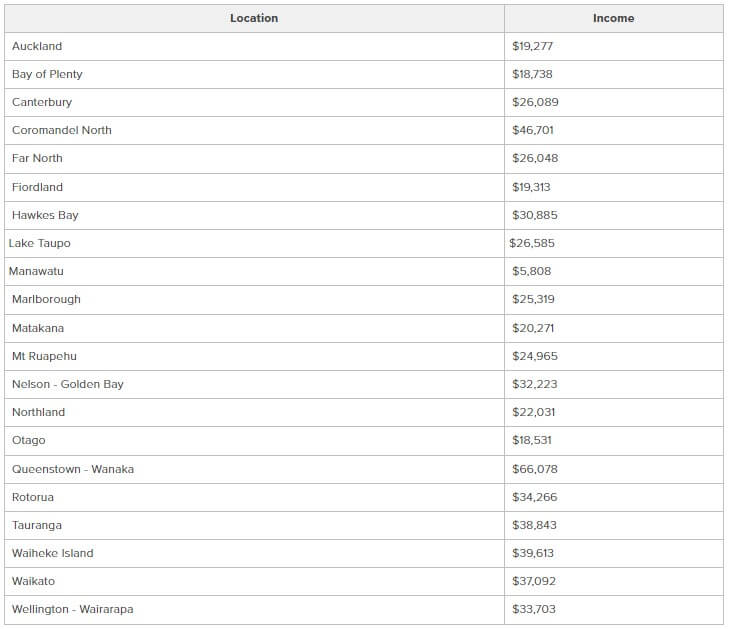729x629 pixels.
Task: Click Hawkes Bay income value $30,885
Action: 535,215
